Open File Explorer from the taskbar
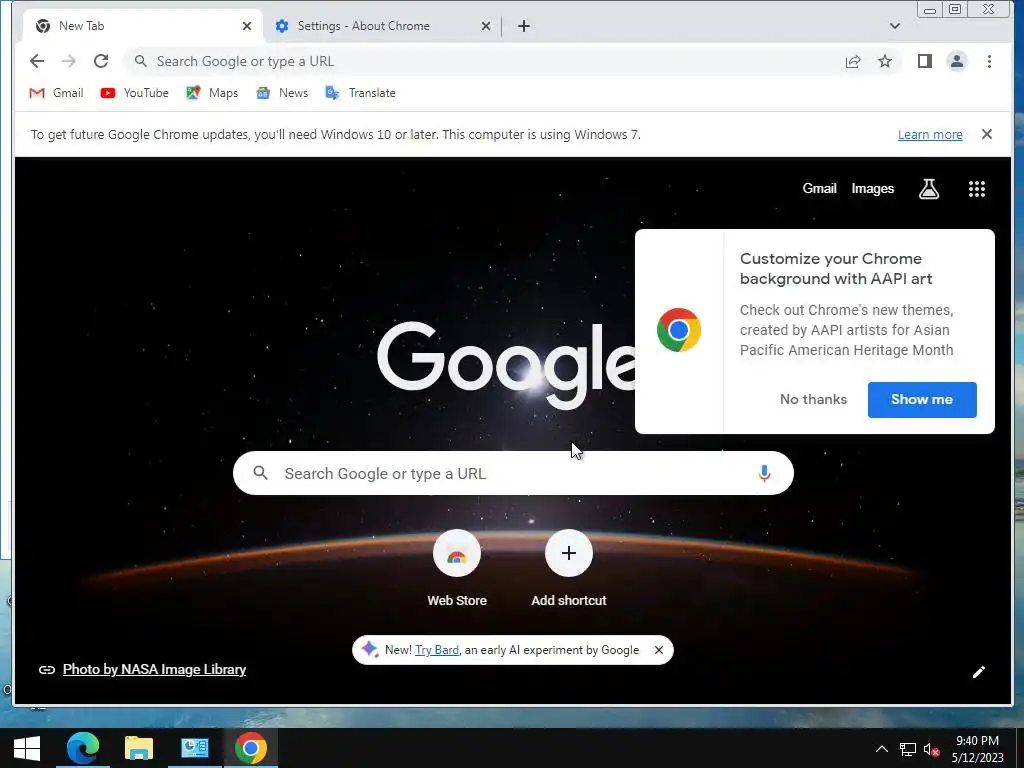The image size is (1024, 768). (x=138, y=748)
